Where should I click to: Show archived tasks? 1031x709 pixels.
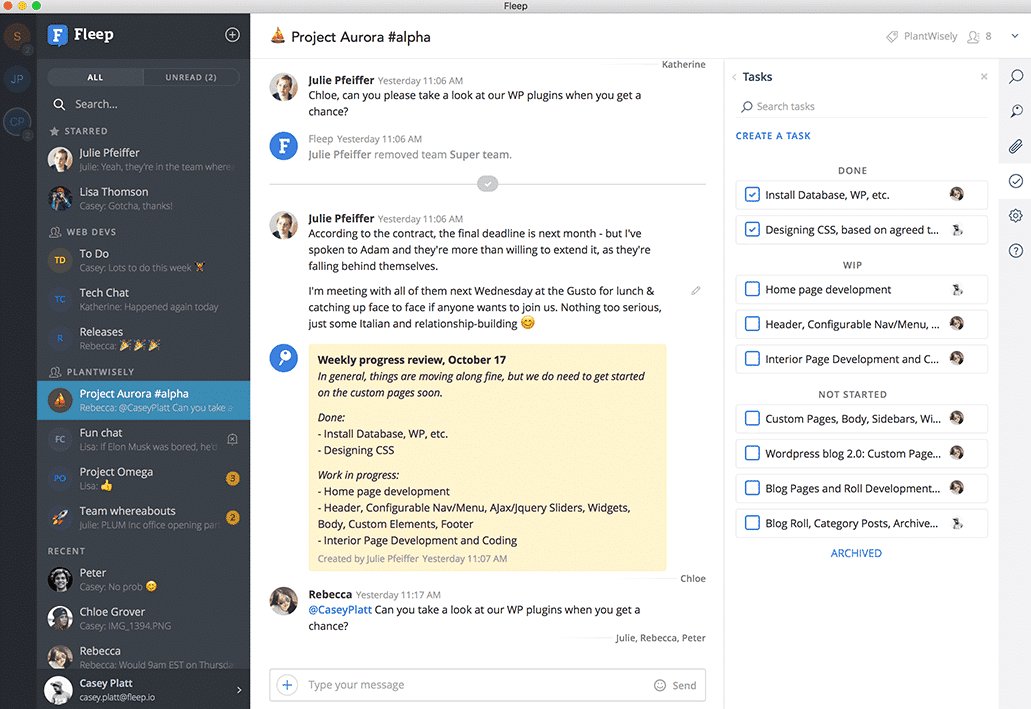click(x=856, y=552)
